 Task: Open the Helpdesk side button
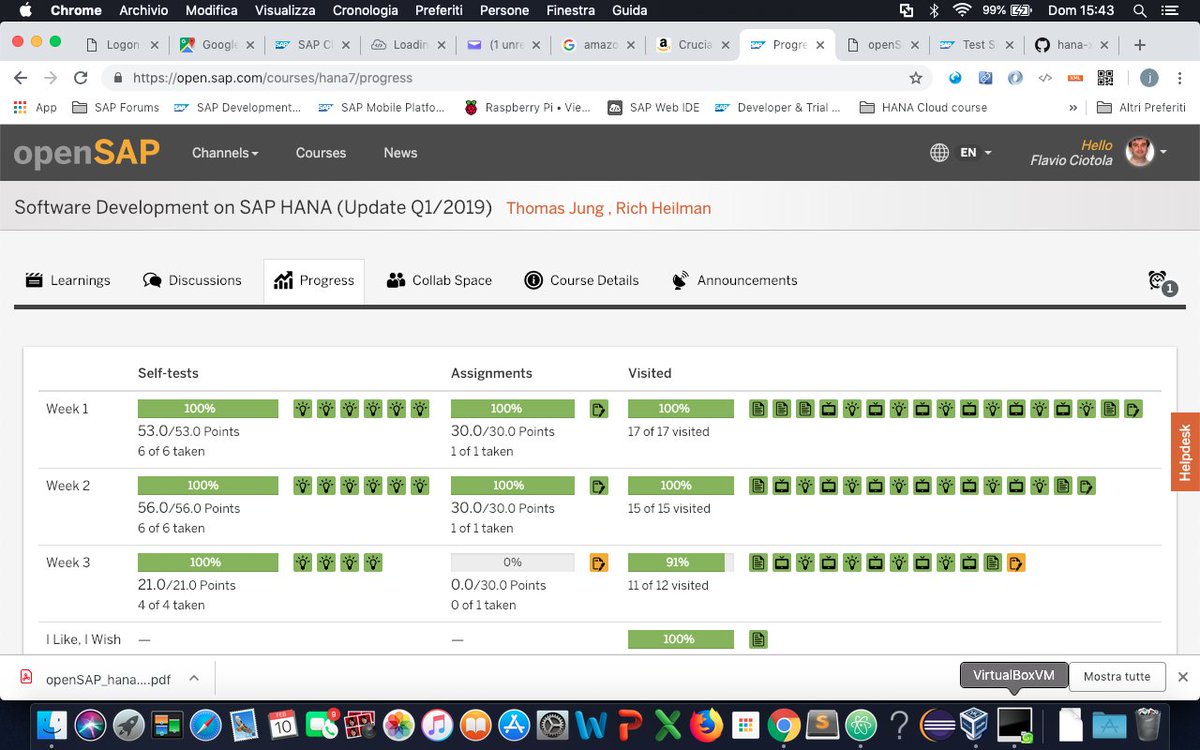(x=1186, y=452)
